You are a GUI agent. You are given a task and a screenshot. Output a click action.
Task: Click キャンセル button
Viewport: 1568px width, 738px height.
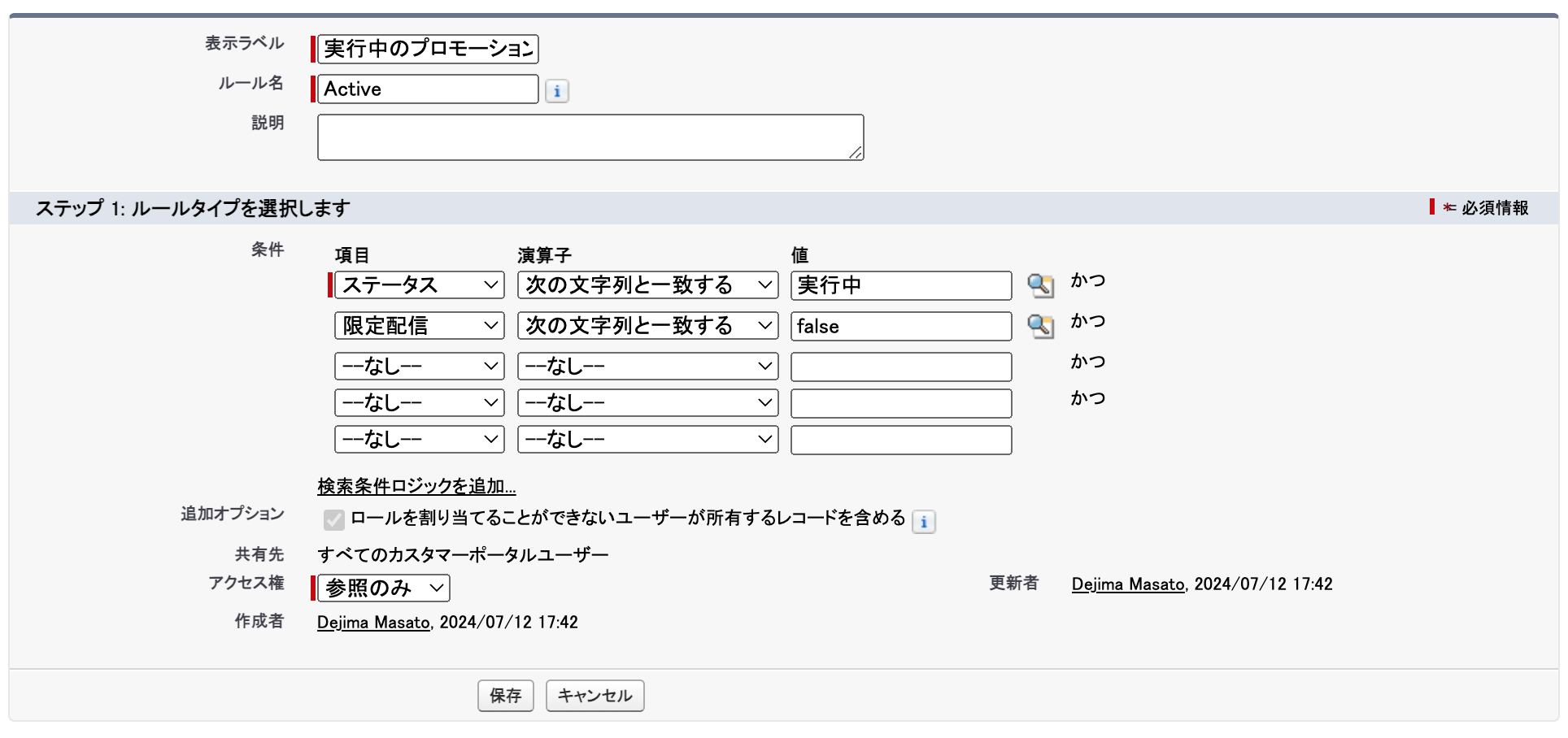pyautogui.click(x=595, y=696)
